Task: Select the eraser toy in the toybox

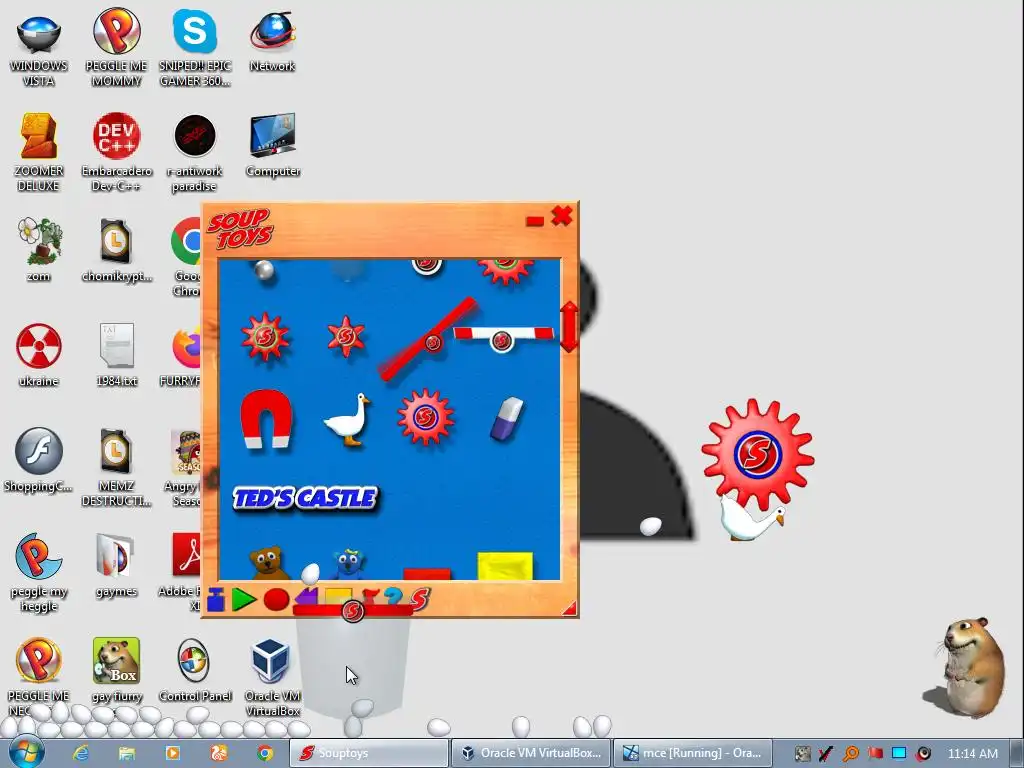Action: point(507,419)
